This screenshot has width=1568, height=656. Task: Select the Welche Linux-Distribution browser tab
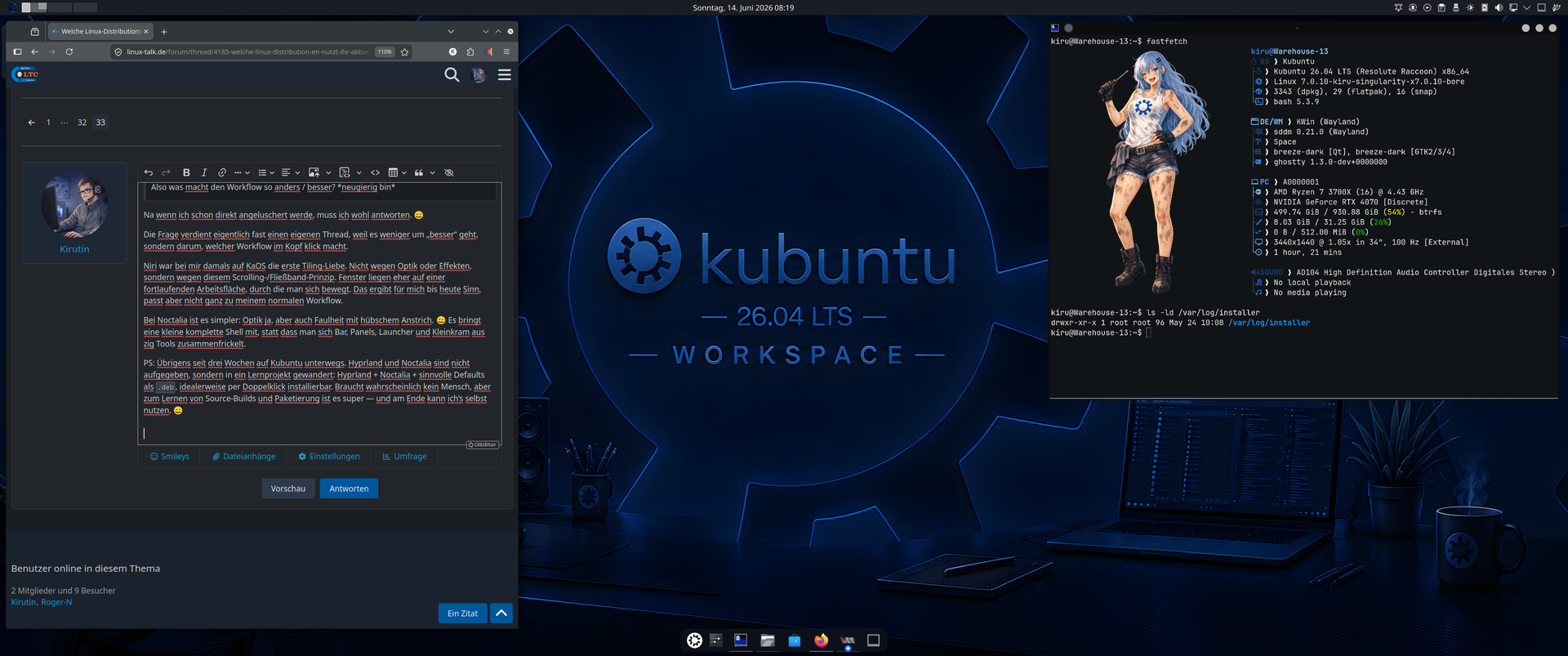point(99,32)
